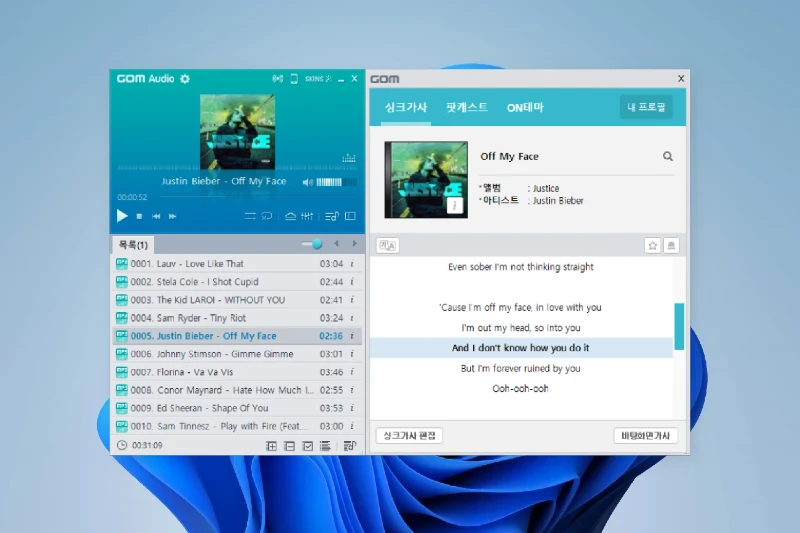Screen dimensions: 800x533
Task: Open GOM Audio settings gear
Action: 185,79
